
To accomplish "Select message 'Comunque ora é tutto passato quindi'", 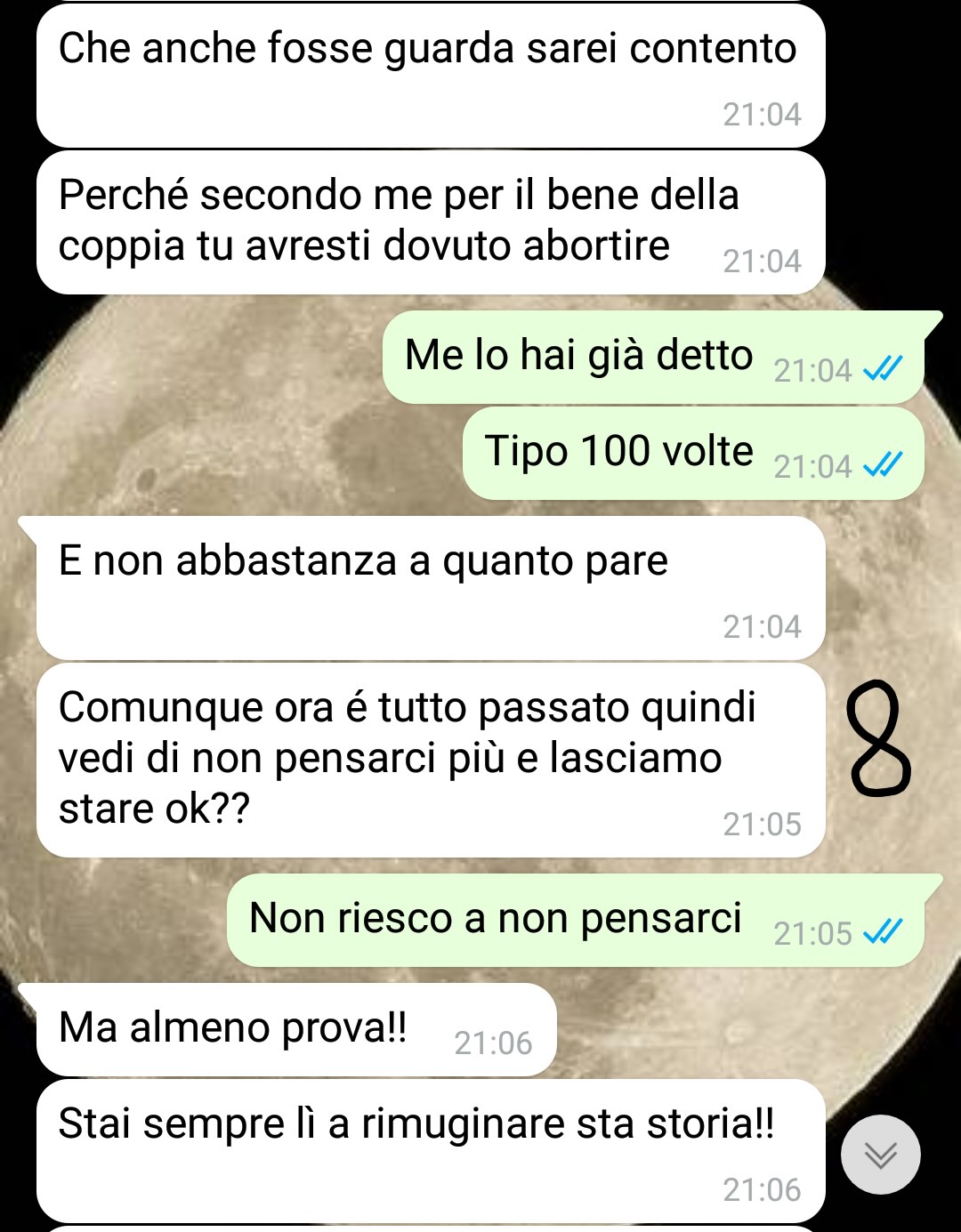I will tap(431, 761).
